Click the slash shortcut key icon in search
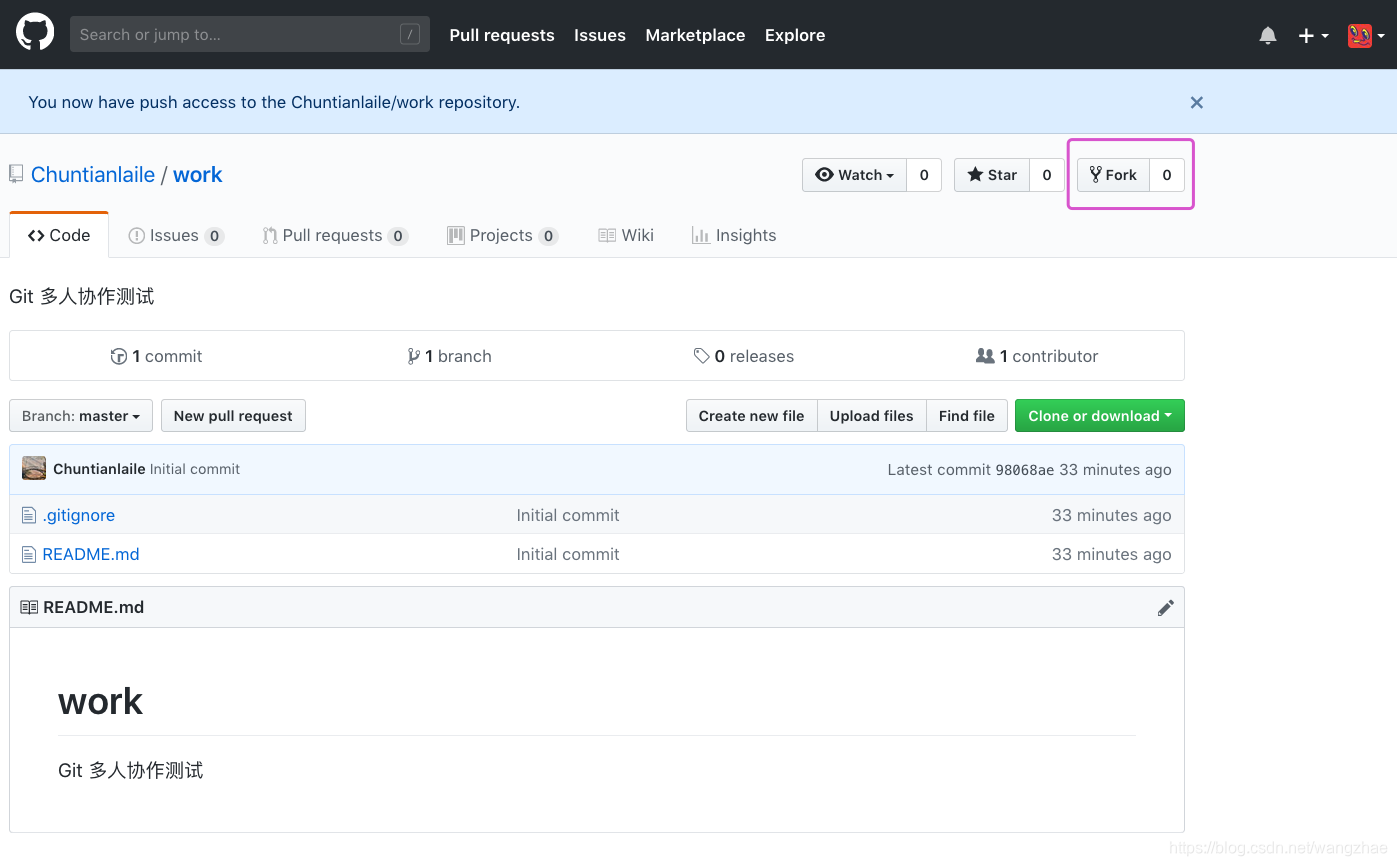 410,34
